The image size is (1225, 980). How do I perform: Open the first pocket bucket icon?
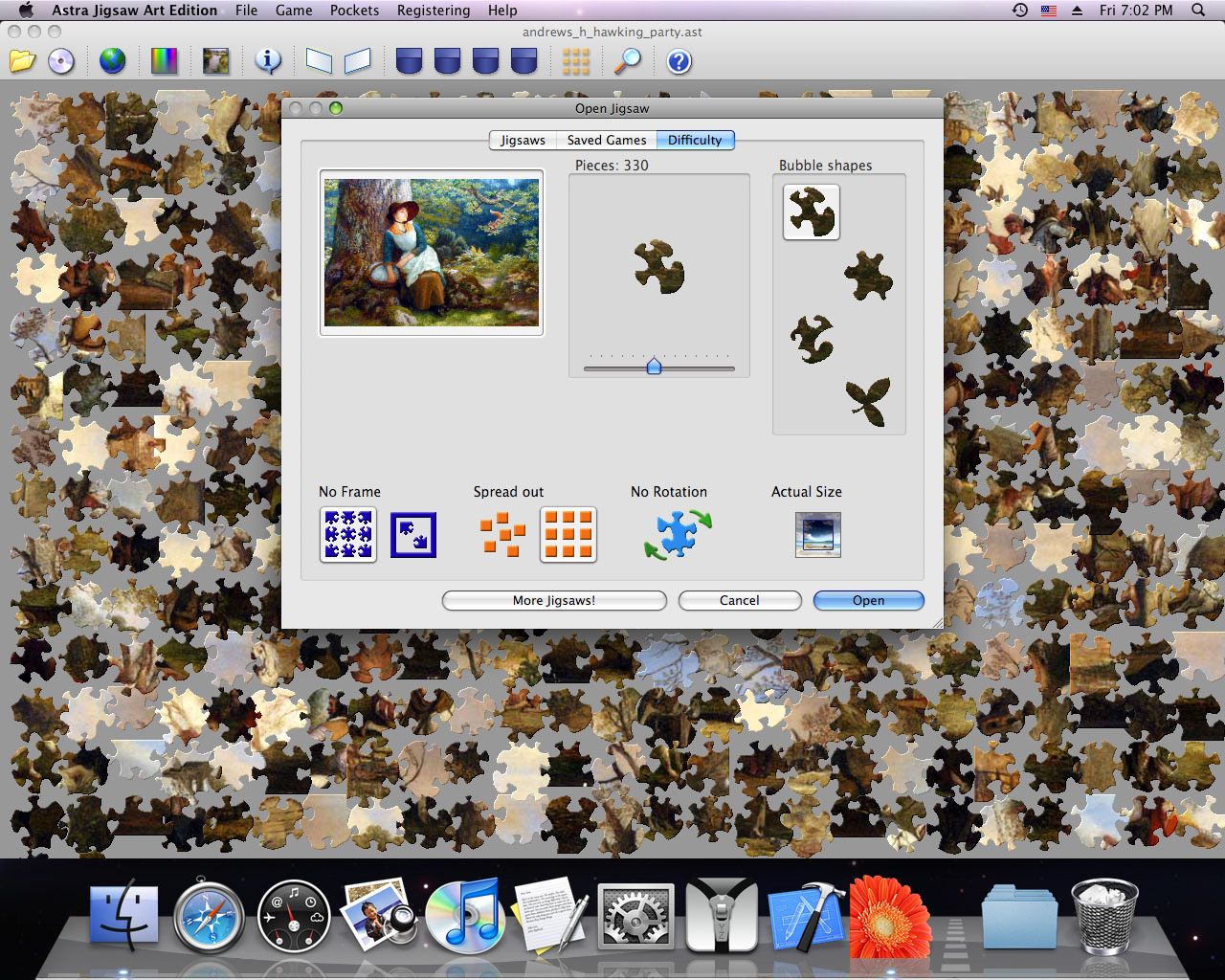pyautogui.click(x=410, y=62)
